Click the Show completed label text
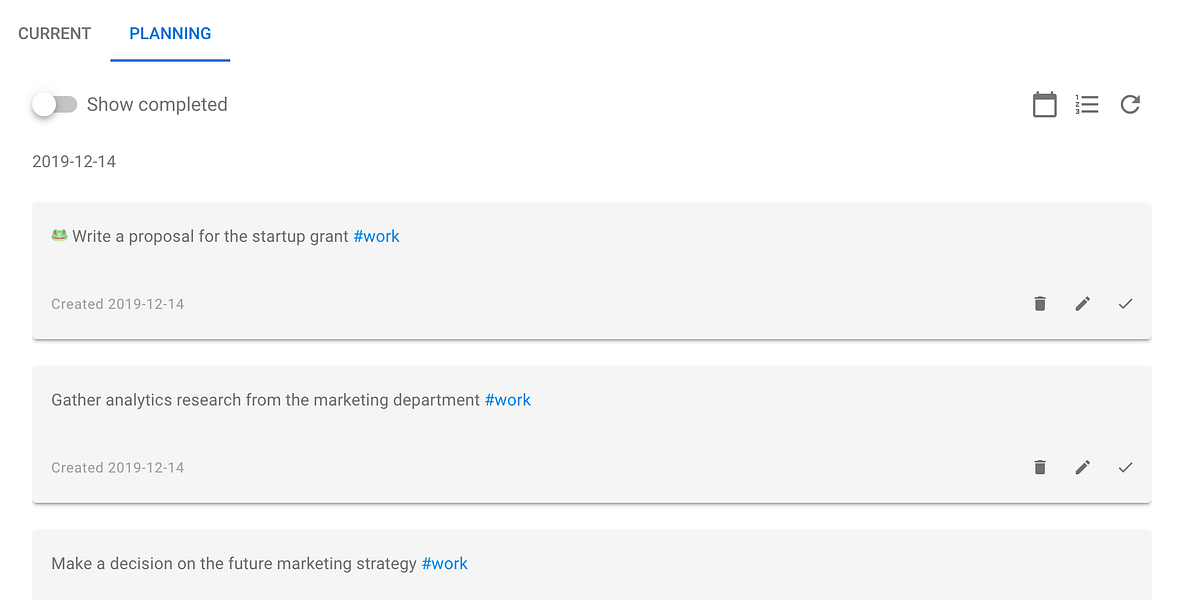Screen dimensions: 1185x600 pyautogui.click(x=157, y=104)
